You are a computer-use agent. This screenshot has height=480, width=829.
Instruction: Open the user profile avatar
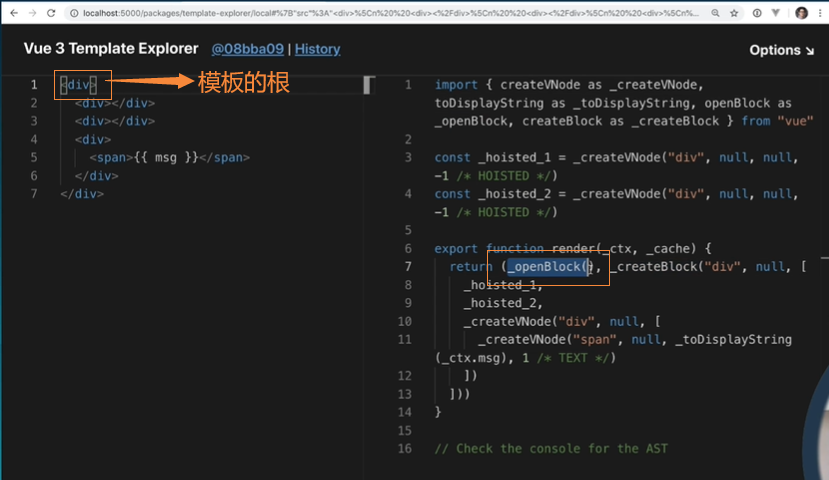(802, 13)
